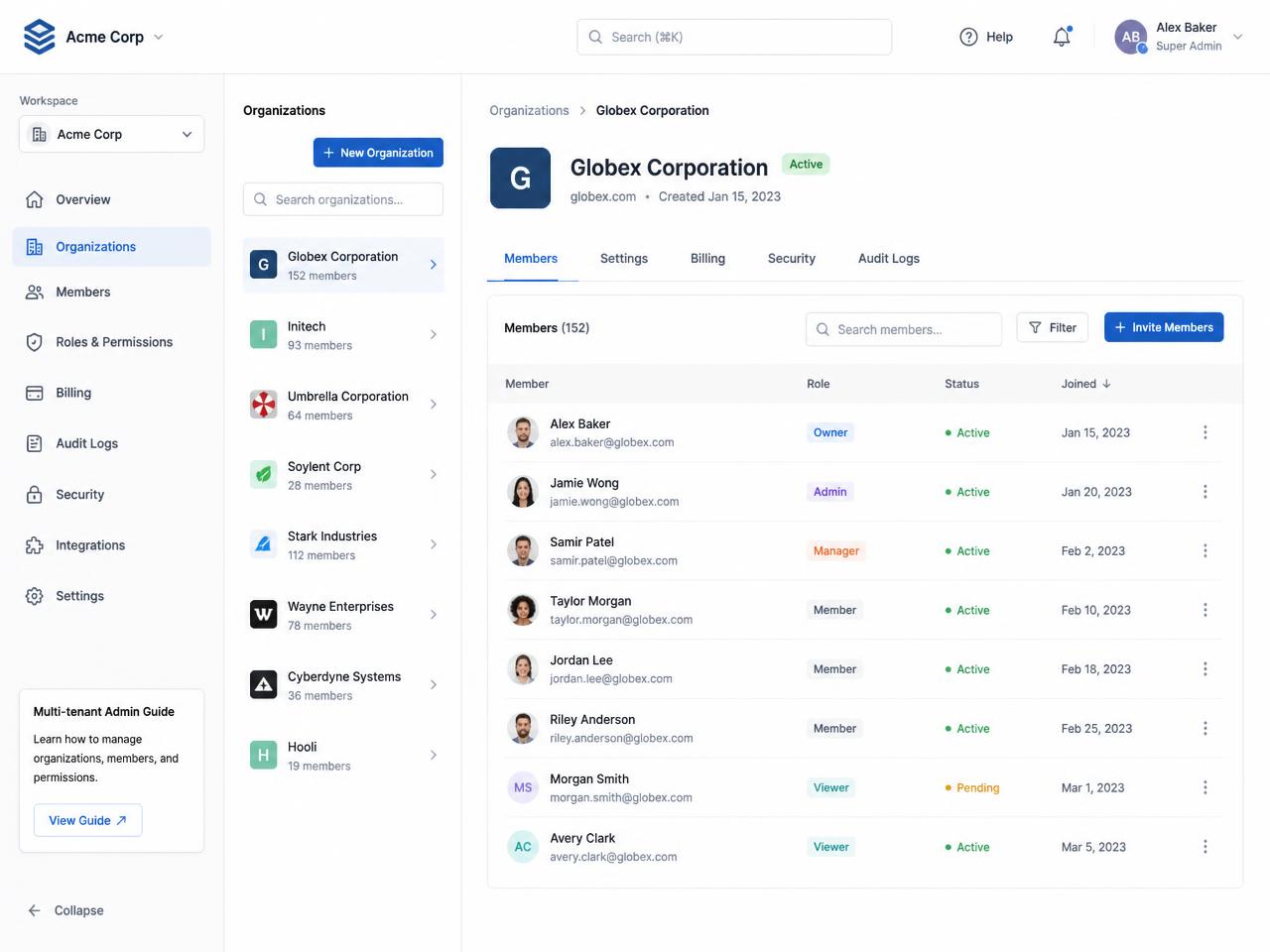Open row actions for Alex Baker
The height and width of the screenshot is (952, 1270).
click(1205, 432)
